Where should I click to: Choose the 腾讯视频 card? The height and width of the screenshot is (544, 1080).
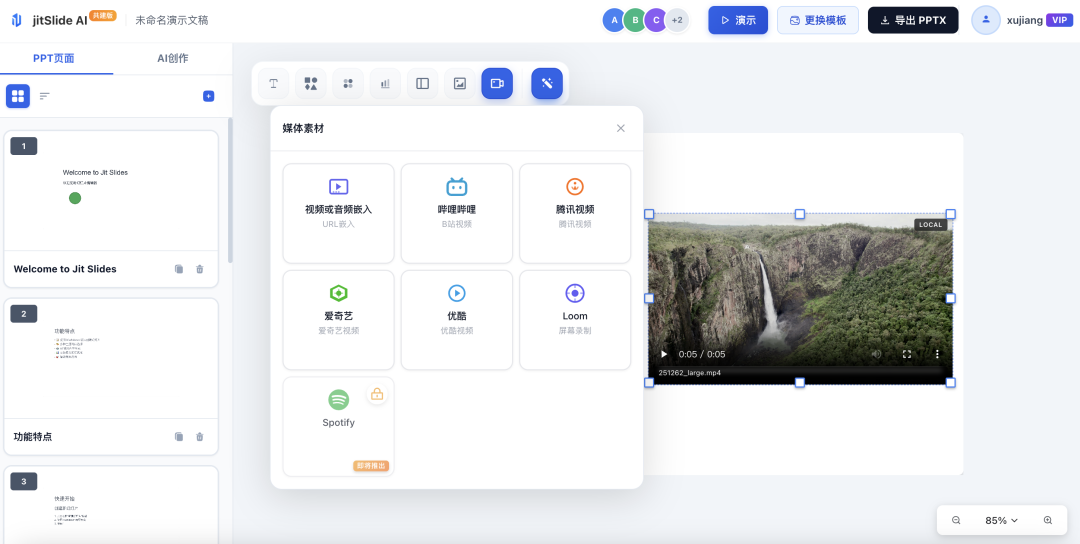(x=575, y=213)
